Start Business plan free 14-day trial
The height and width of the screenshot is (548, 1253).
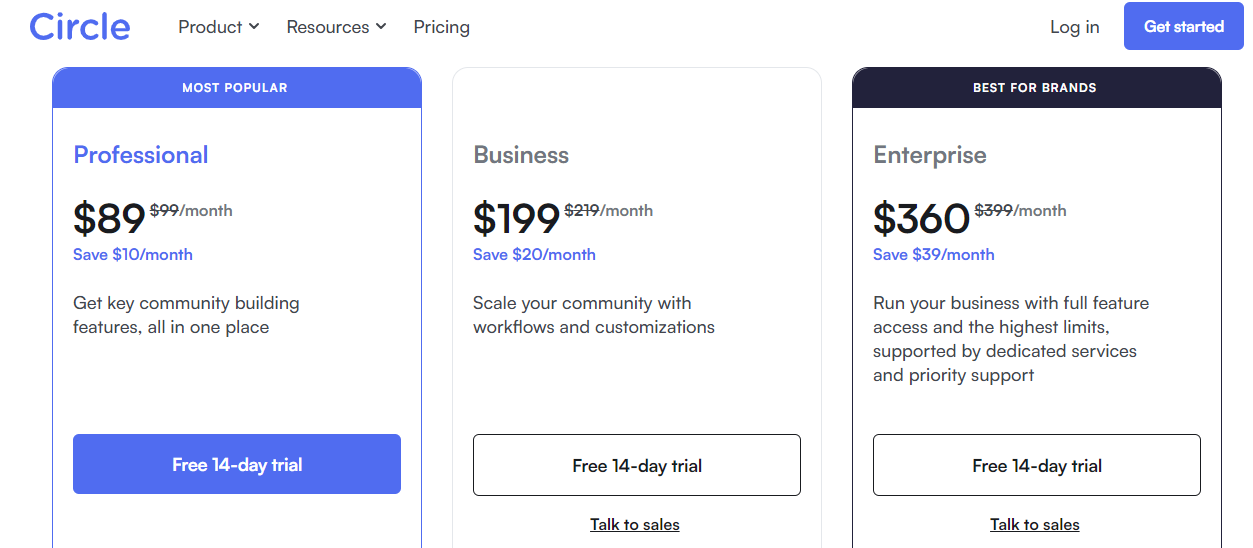click(x=637, y=465)
